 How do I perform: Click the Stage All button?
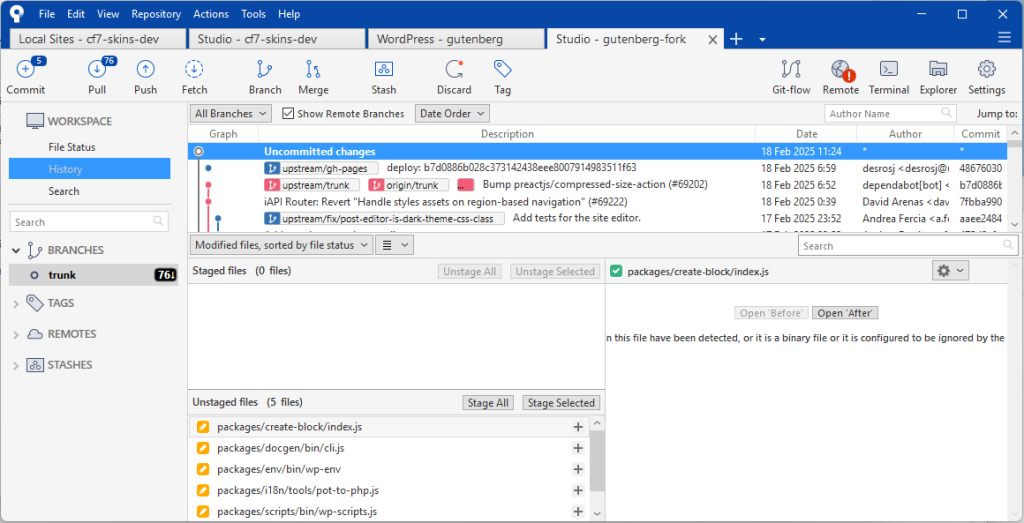(488, 403)
